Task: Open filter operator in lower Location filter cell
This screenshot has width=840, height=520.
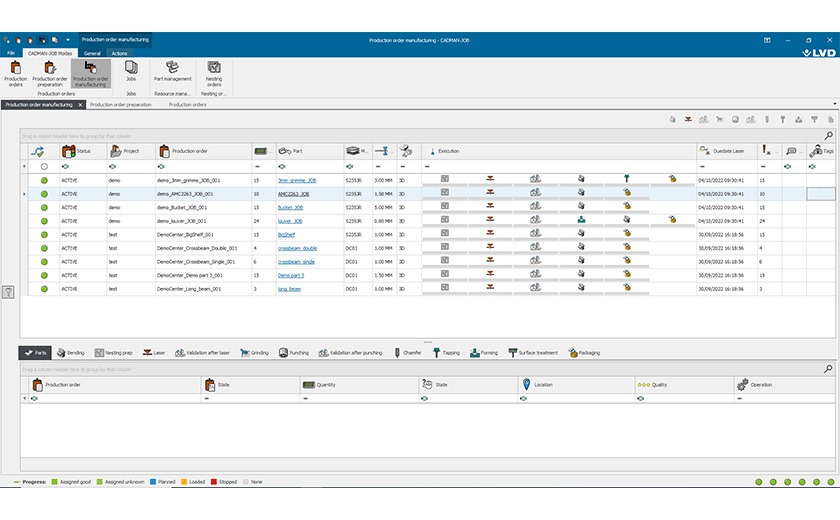Action: [523, 398]
